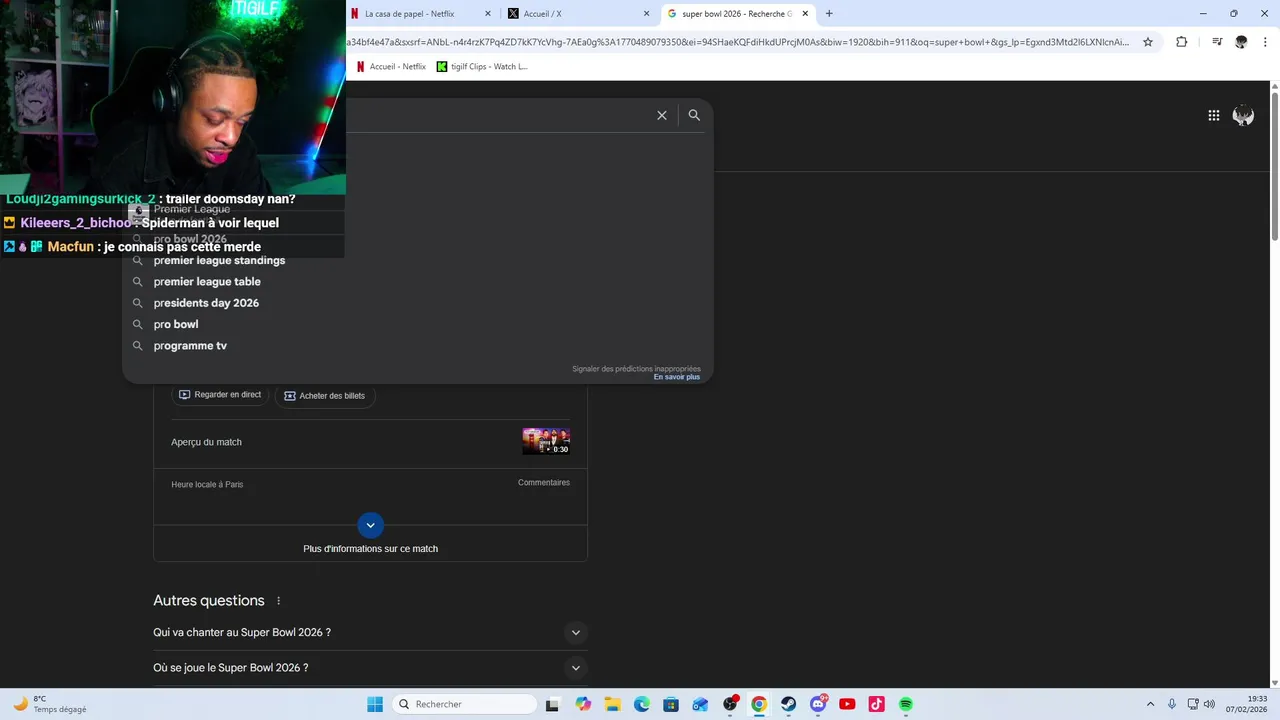1280x720 pixels.
Task: Click the Commentaires link
Action: tap(544, 483)
